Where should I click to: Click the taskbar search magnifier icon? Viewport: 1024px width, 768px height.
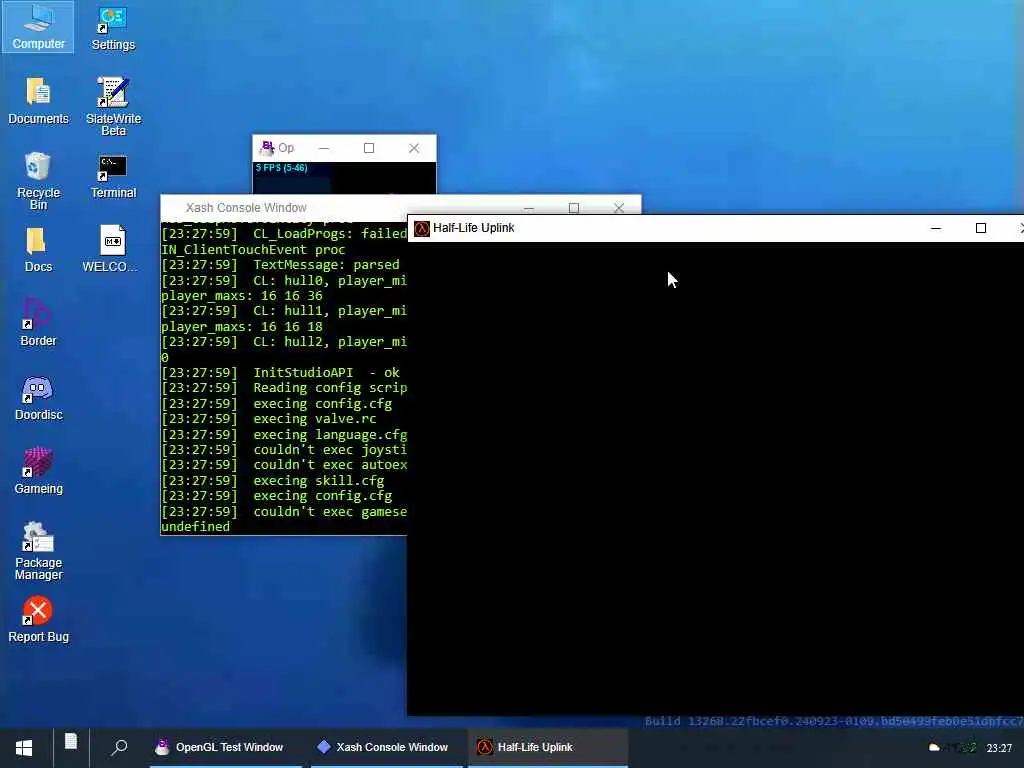click(119, 747)
